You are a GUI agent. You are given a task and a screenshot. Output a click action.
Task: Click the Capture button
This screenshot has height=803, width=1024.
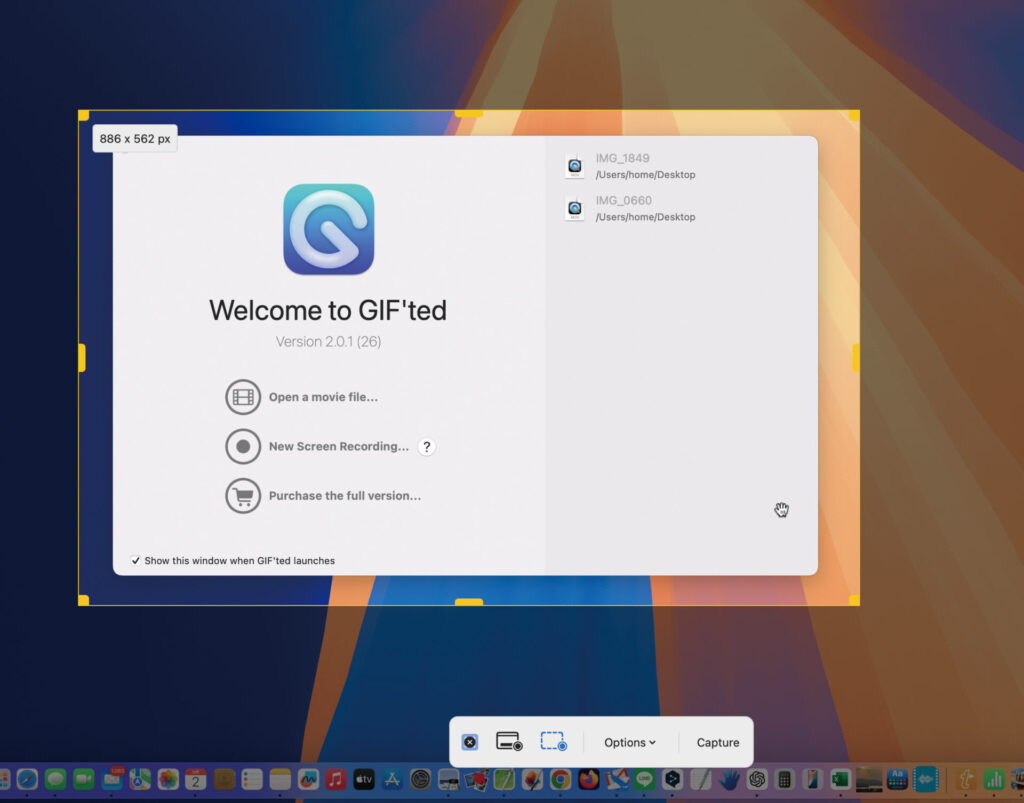coord(718,742)
